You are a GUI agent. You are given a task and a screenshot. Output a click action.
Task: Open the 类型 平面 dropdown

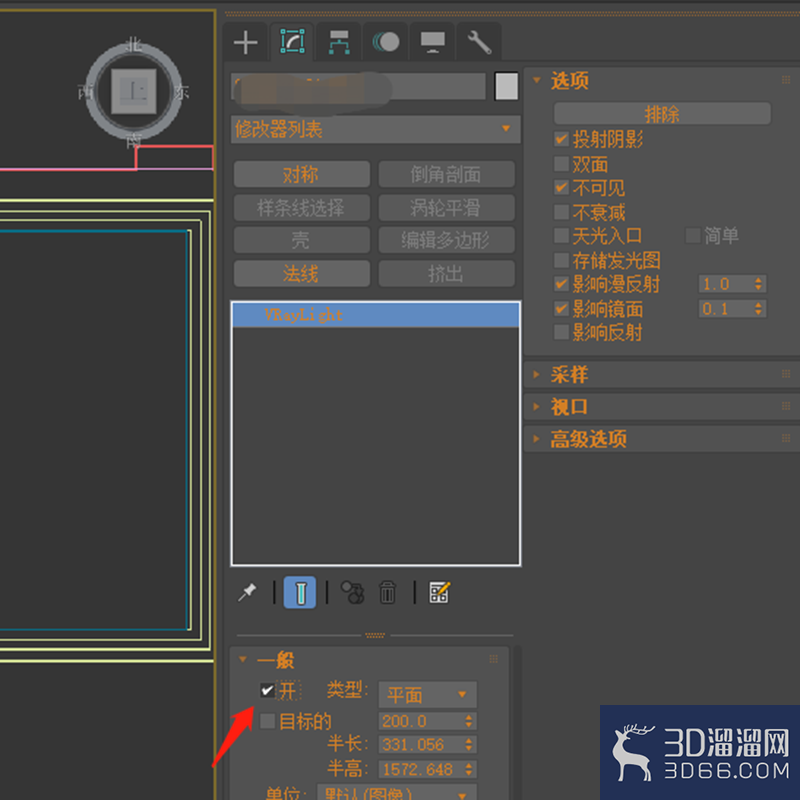[428, 694]
